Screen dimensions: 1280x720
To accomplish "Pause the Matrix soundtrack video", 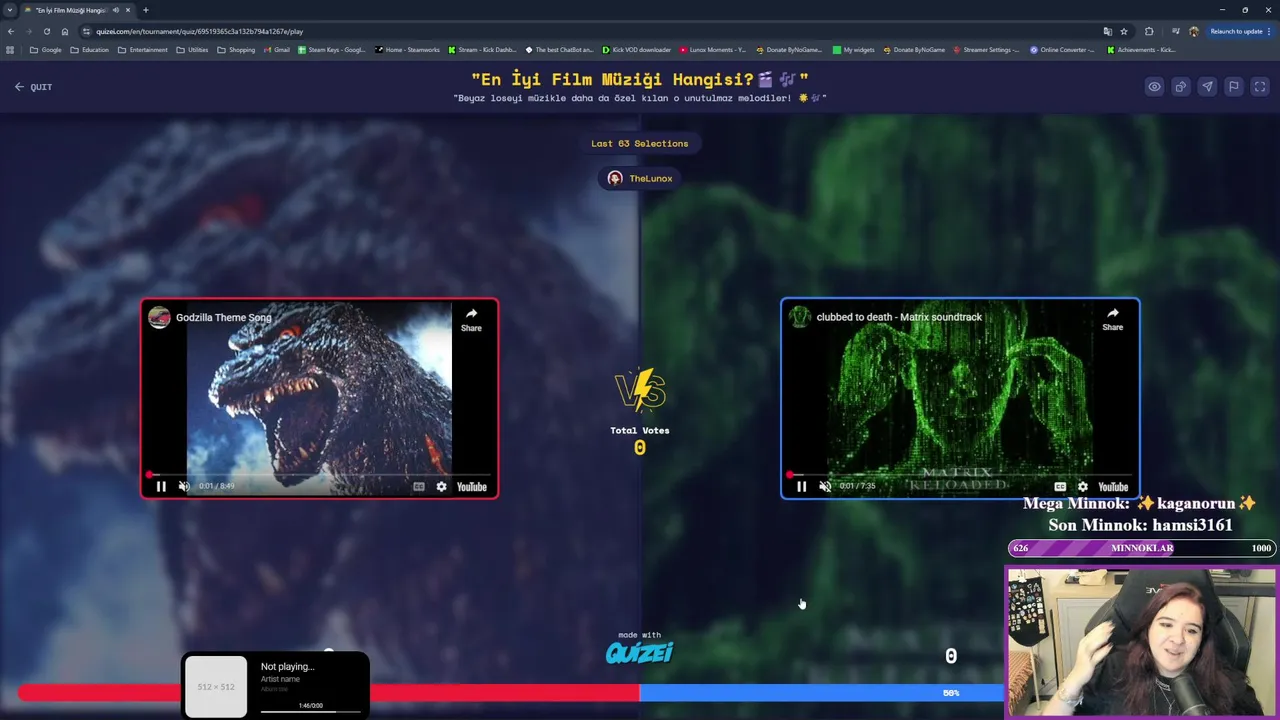I will point(801,487).
